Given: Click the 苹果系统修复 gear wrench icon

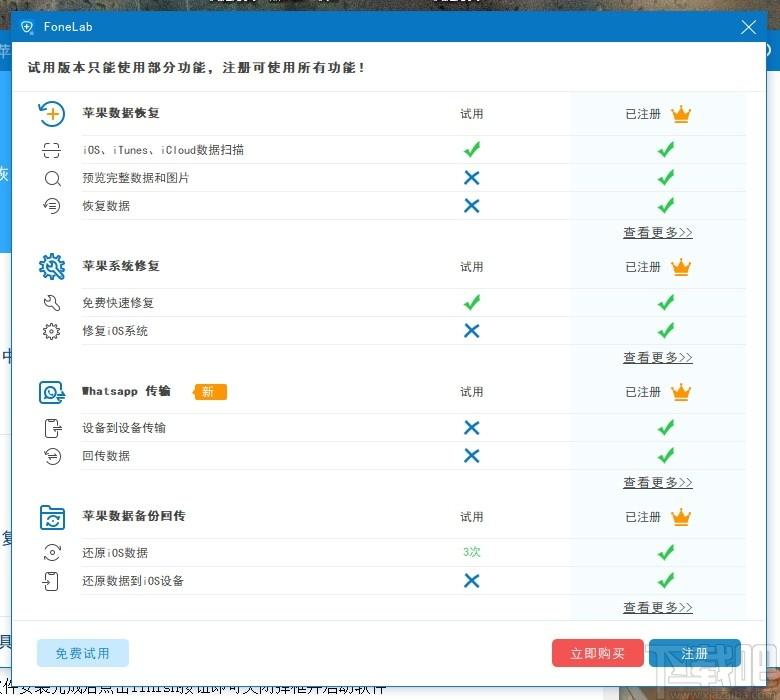Looking at the screenshot, I should 52,267.
